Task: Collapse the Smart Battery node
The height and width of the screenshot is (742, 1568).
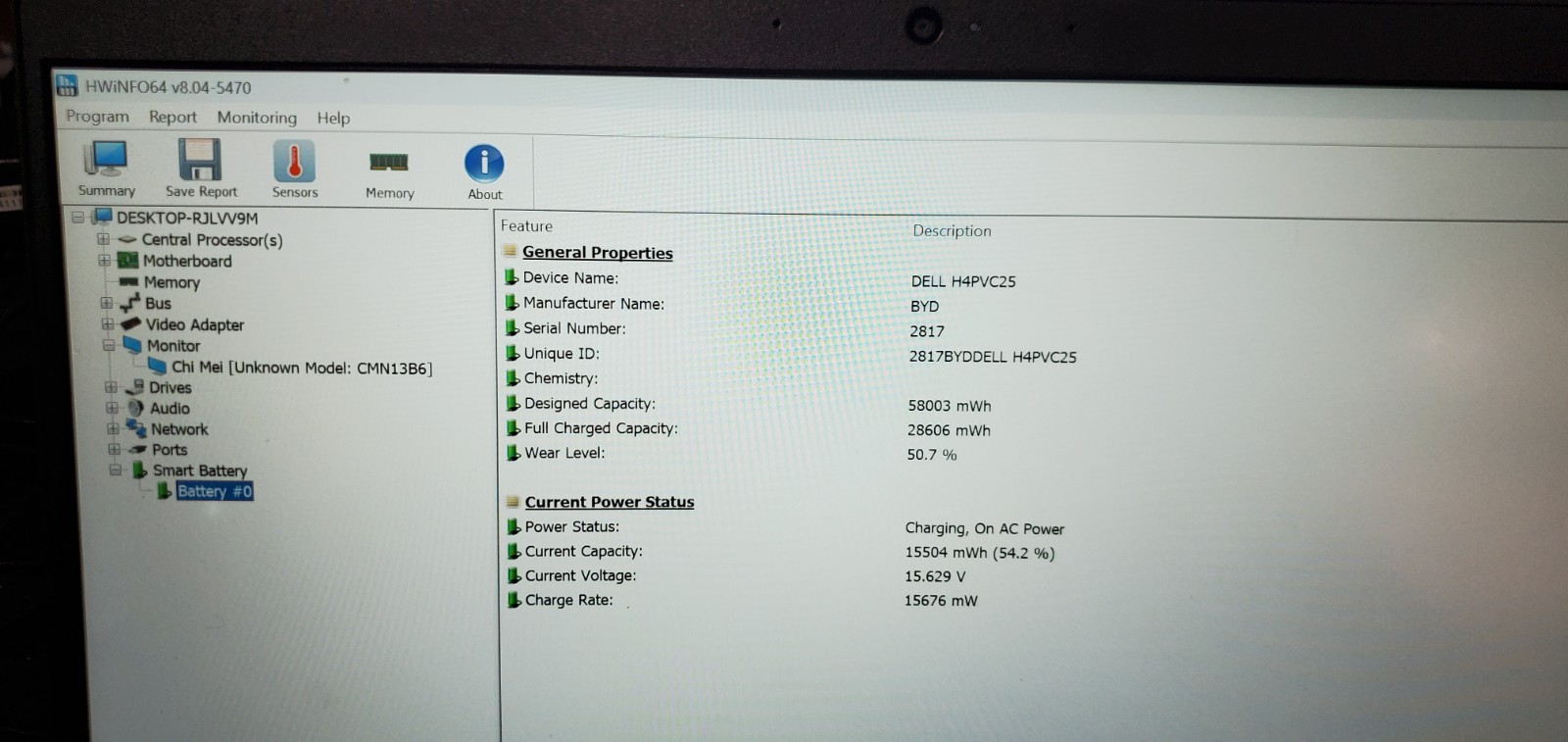Action: point(116,470)
